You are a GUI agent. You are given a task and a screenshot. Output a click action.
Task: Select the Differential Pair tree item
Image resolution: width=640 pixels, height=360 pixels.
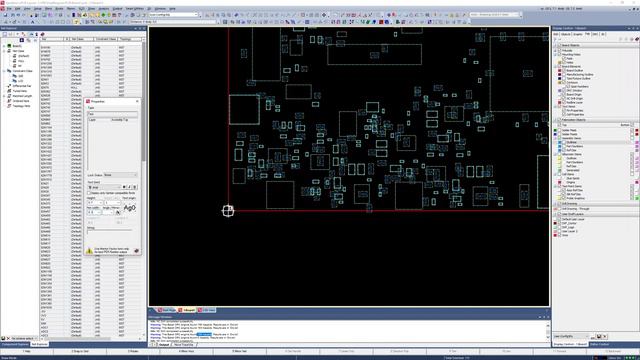tap(22, 86)
